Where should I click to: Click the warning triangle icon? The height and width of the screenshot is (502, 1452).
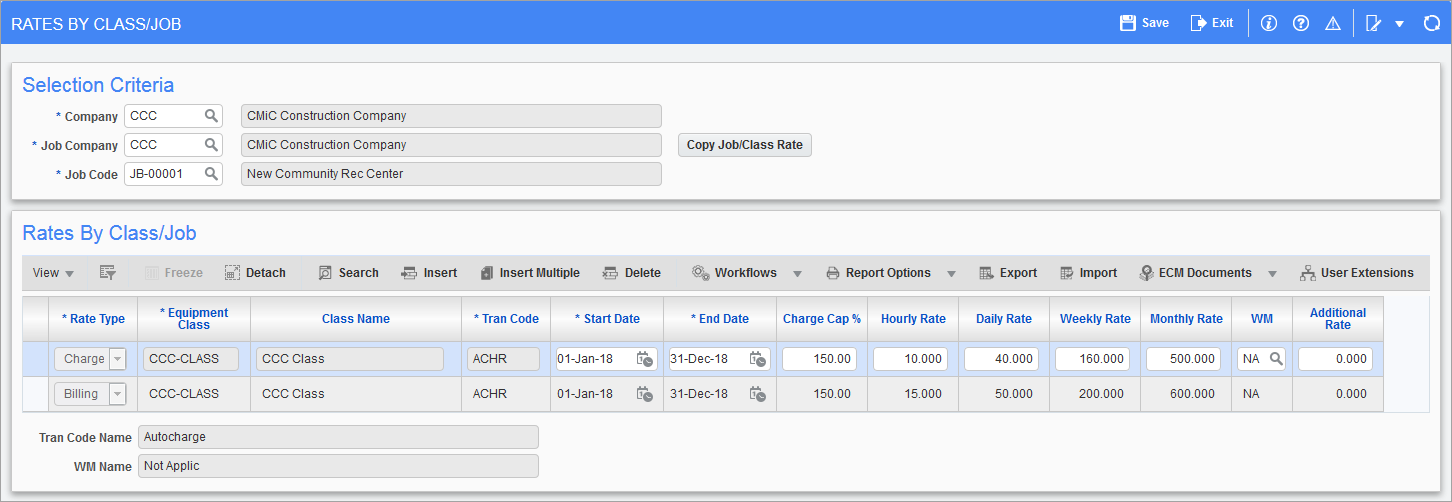tap(1332, 23)
